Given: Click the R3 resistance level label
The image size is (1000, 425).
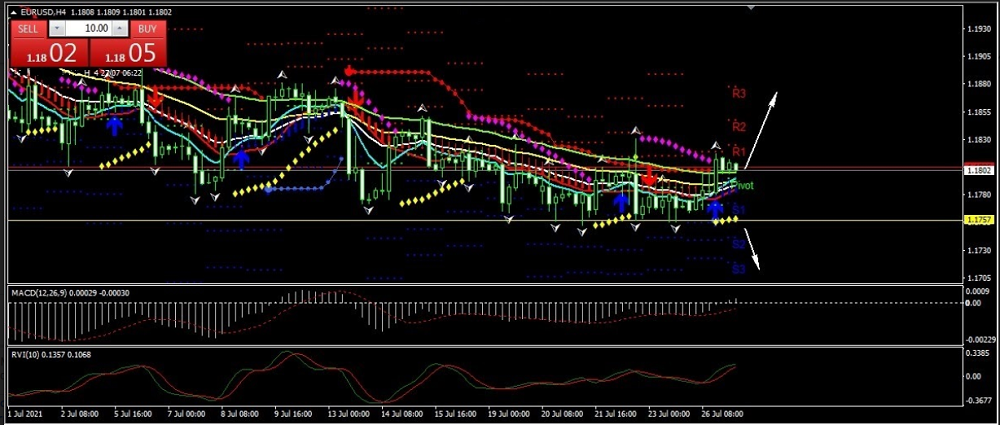Looking at the screenshot, I should click(739, 94).
